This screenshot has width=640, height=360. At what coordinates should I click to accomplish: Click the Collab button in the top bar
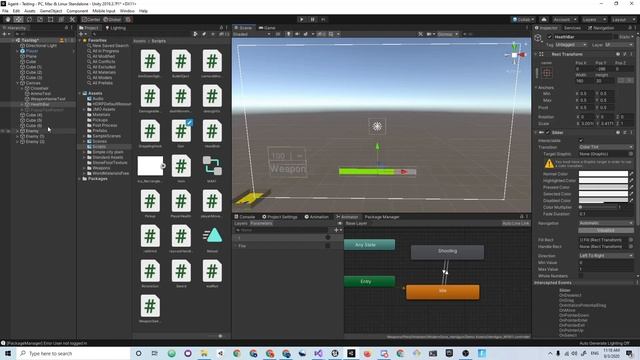523,19
